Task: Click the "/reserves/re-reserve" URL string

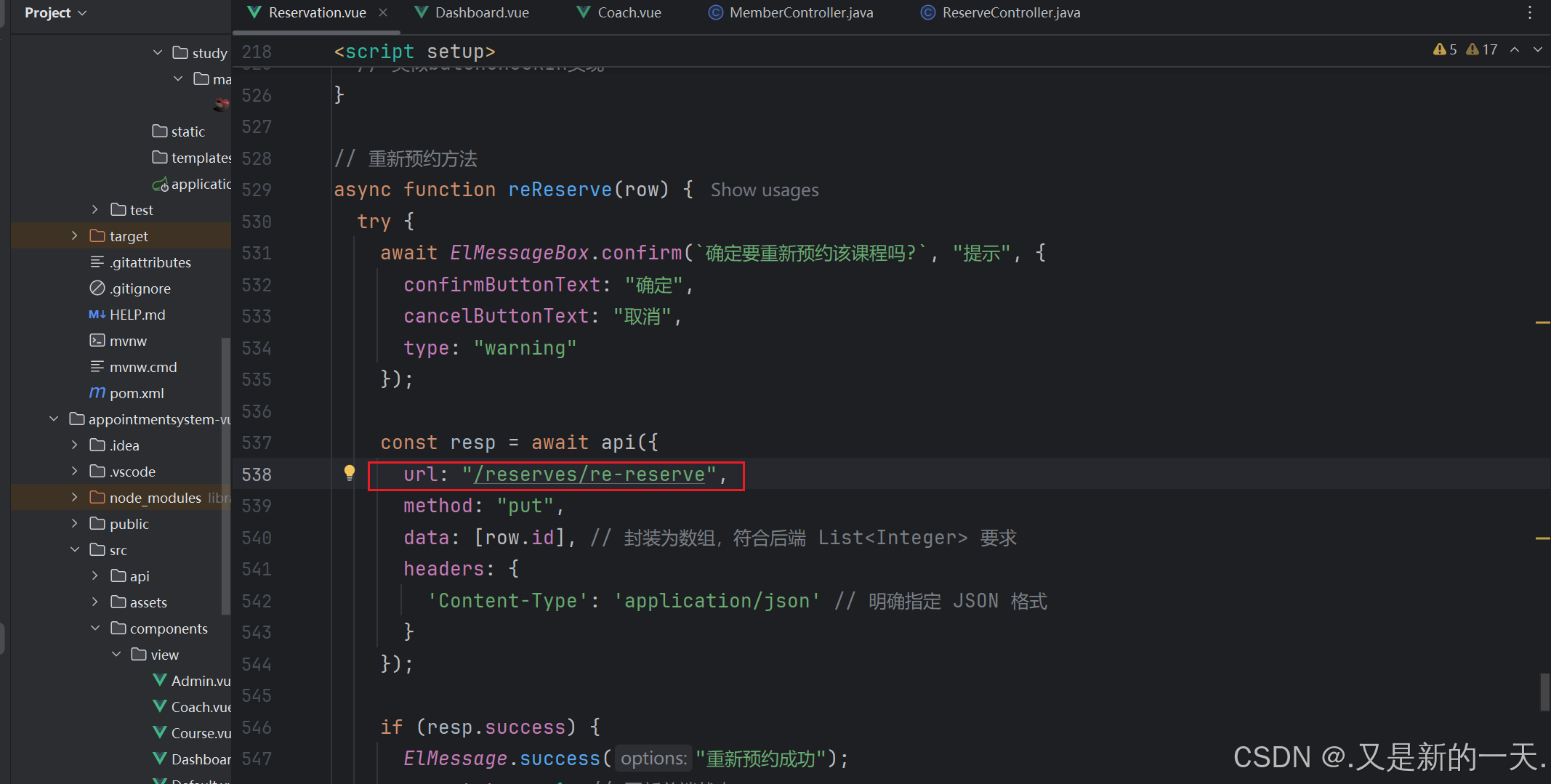Action: click(x=589, y=474)
